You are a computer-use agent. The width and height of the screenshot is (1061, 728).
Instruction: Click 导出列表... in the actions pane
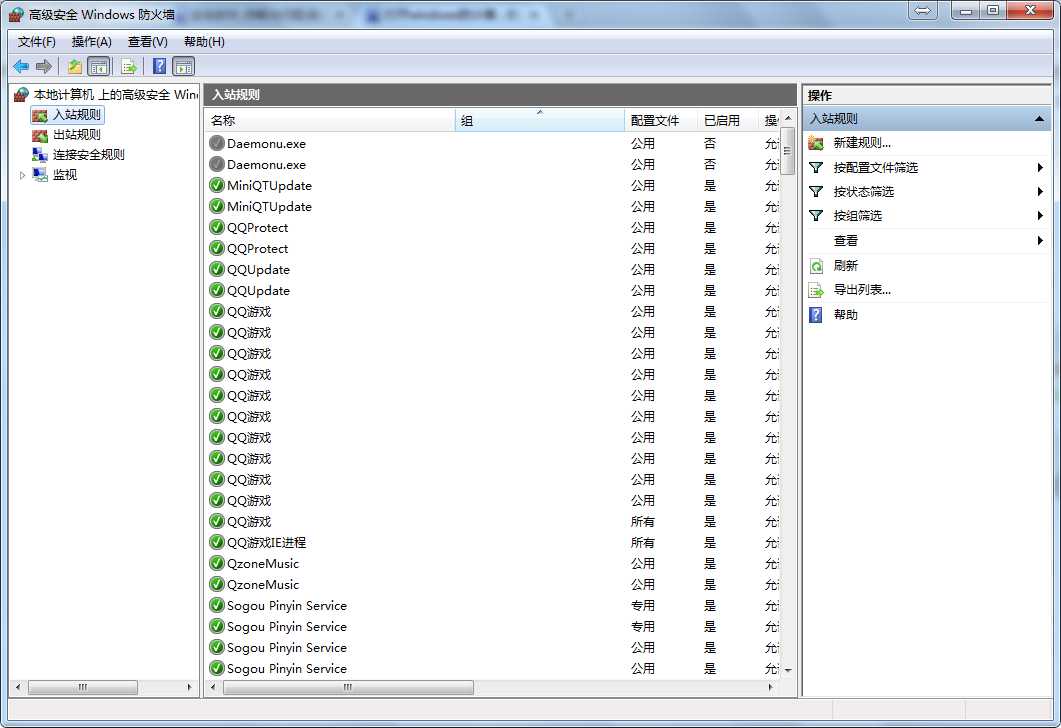point(861,290)
